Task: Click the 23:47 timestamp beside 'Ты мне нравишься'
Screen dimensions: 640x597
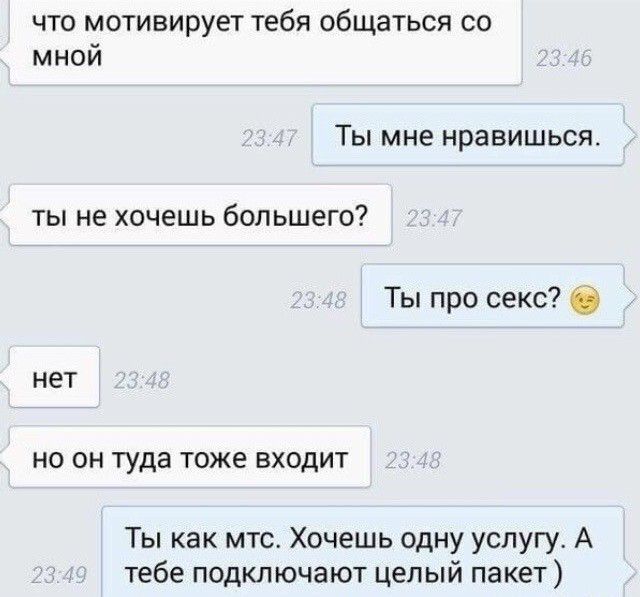Action: coord(270,139)
